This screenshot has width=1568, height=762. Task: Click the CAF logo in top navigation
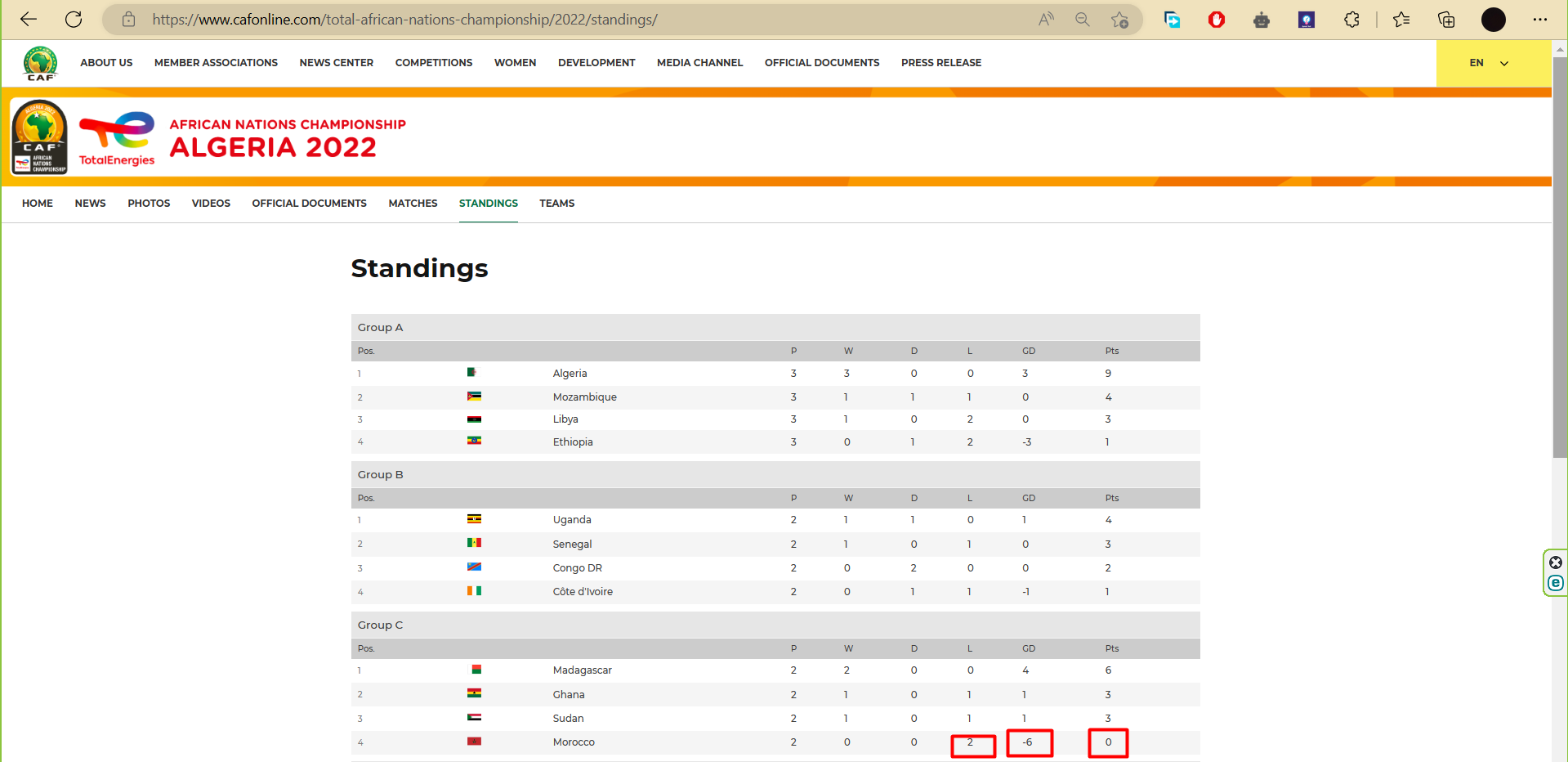pos(40,63)
